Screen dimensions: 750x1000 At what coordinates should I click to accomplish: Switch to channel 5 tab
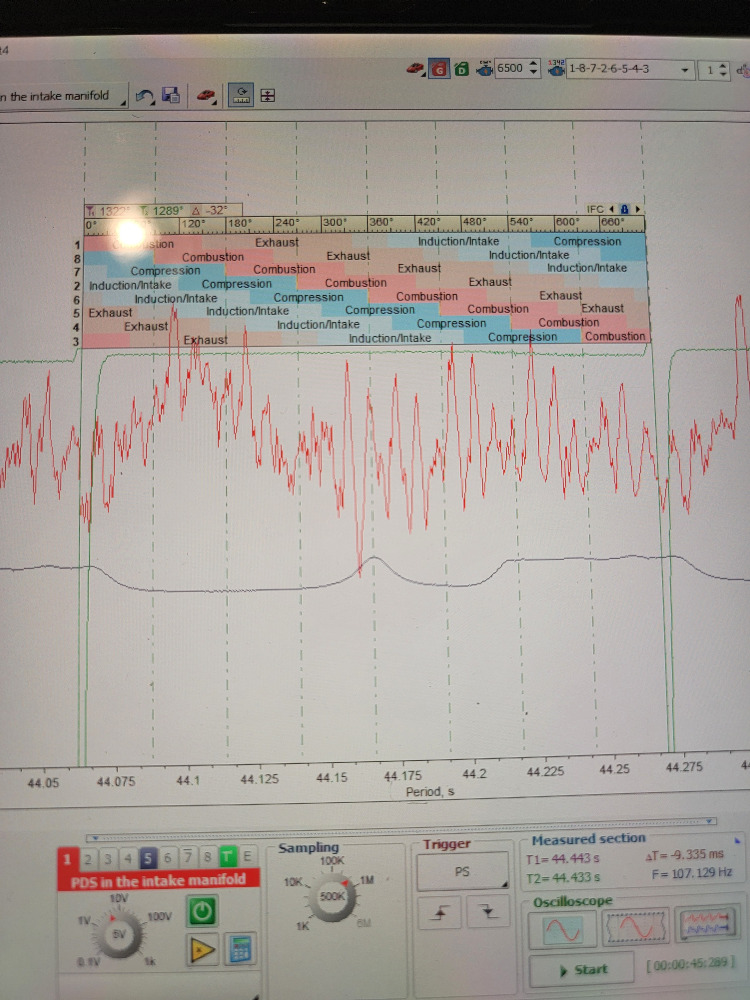click(x=147, y=857)
